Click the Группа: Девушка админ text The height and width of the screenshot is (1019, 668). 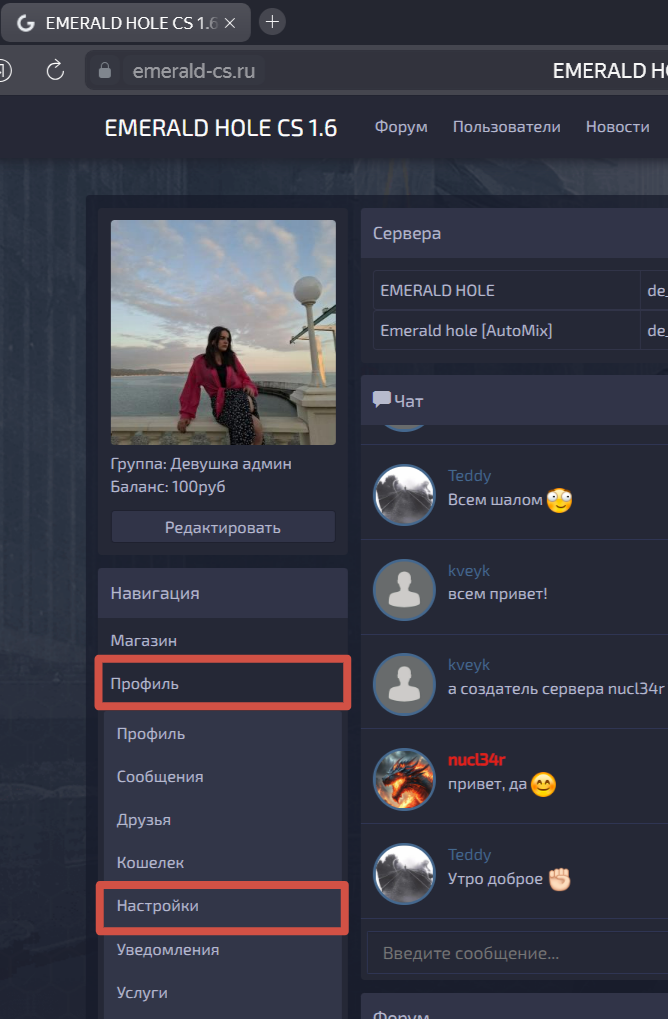201,464
